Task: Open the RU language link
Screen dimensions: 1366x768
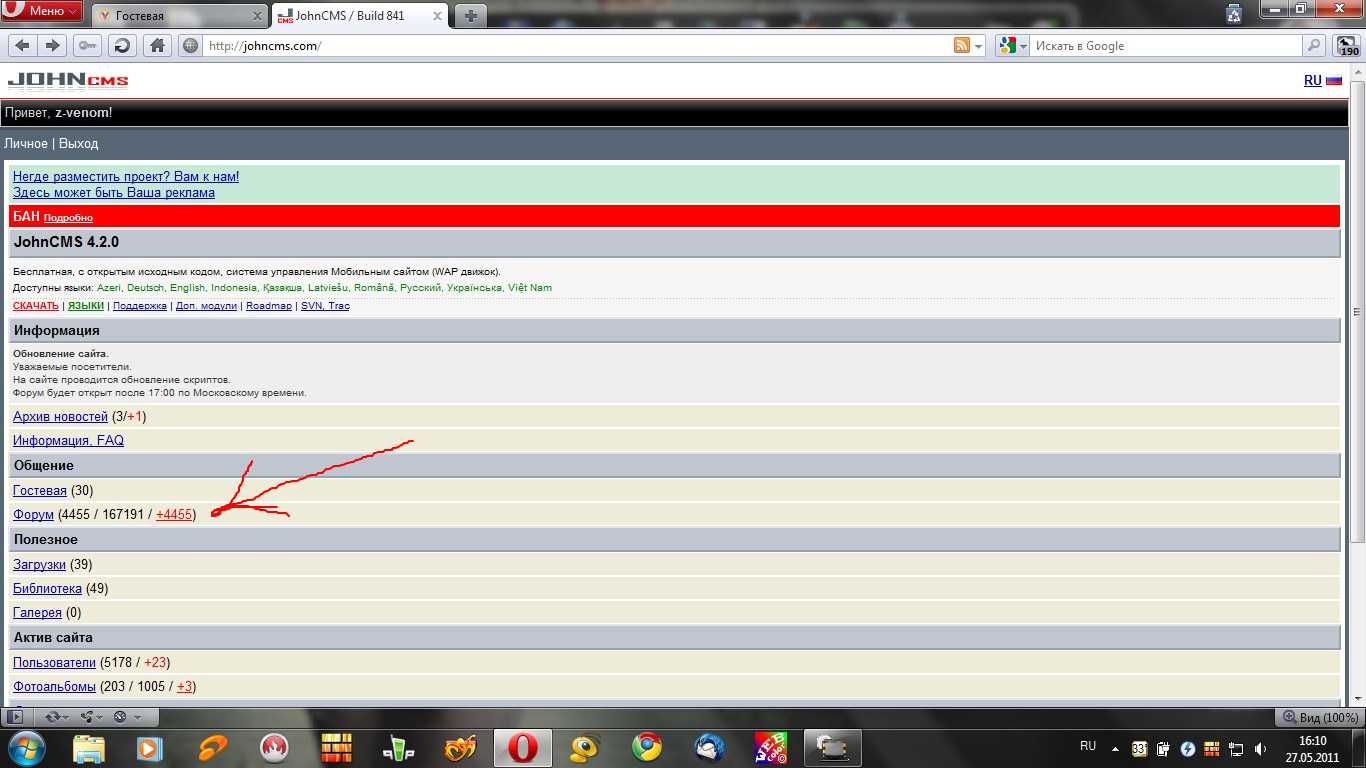Action: (x=1312, y=81)
